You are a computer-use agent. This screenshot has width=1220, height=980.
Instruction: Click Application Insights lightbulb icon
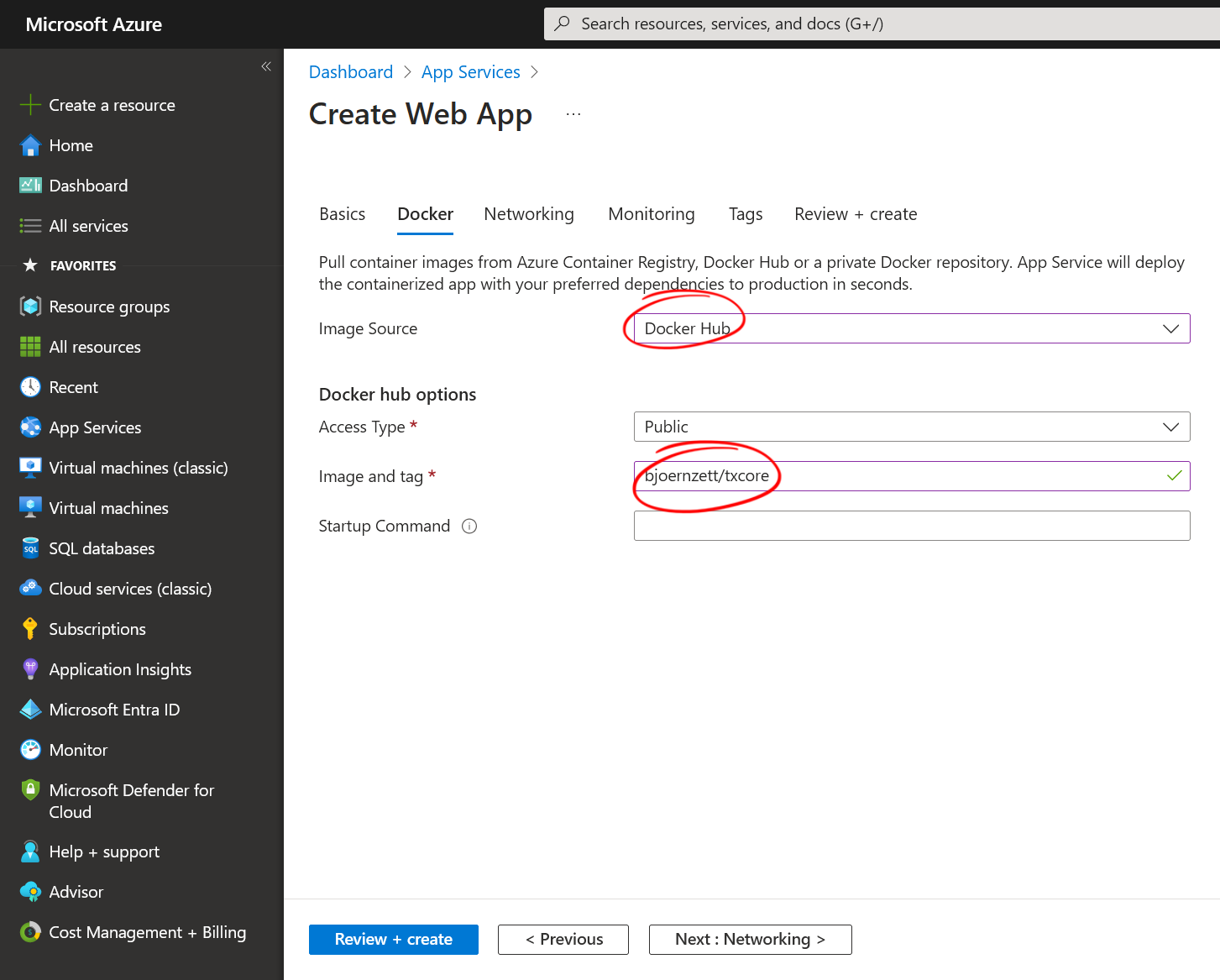tap(30, 669)
